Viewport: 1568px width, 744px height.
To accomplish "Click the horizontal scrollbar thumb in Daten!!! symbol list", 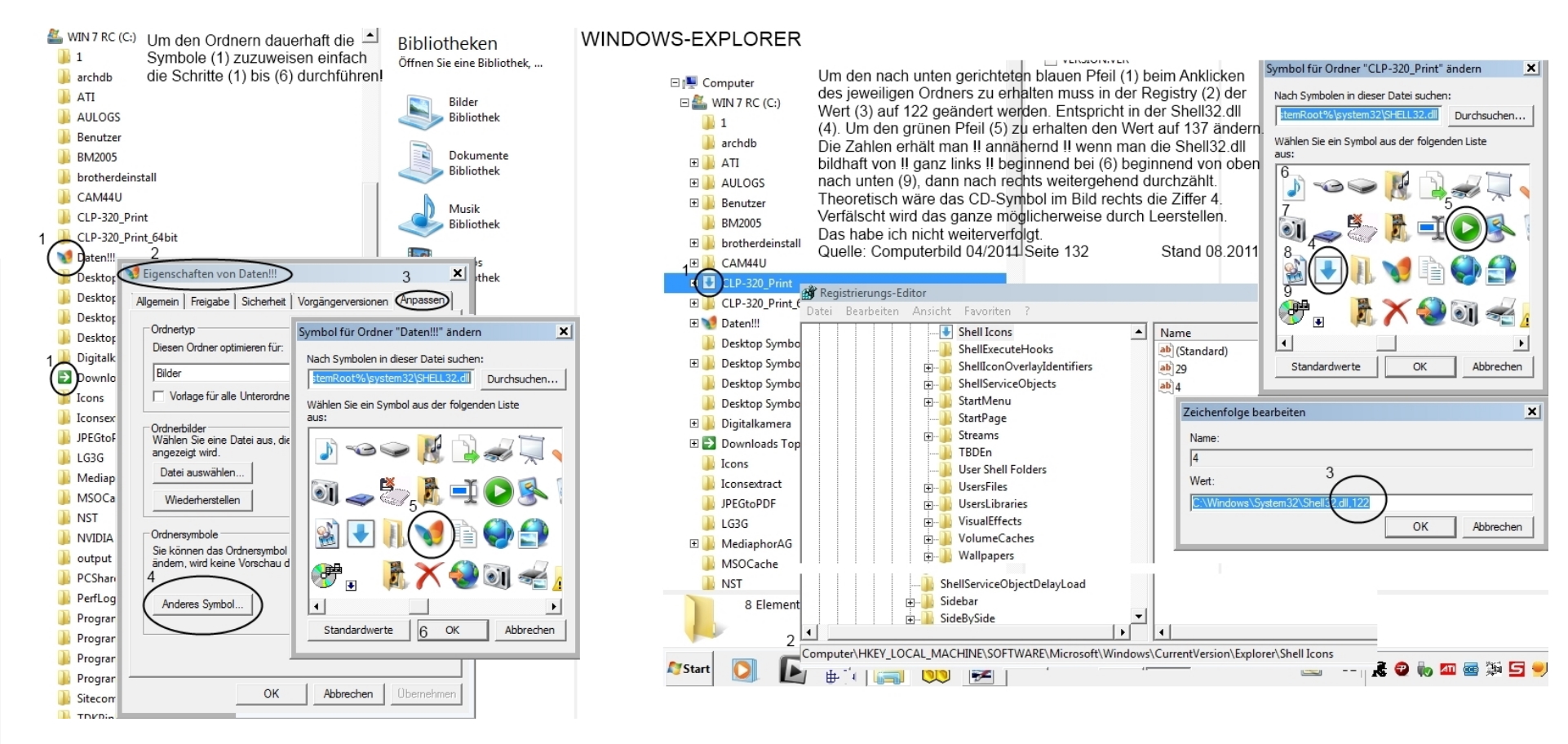I will [419, 606].
